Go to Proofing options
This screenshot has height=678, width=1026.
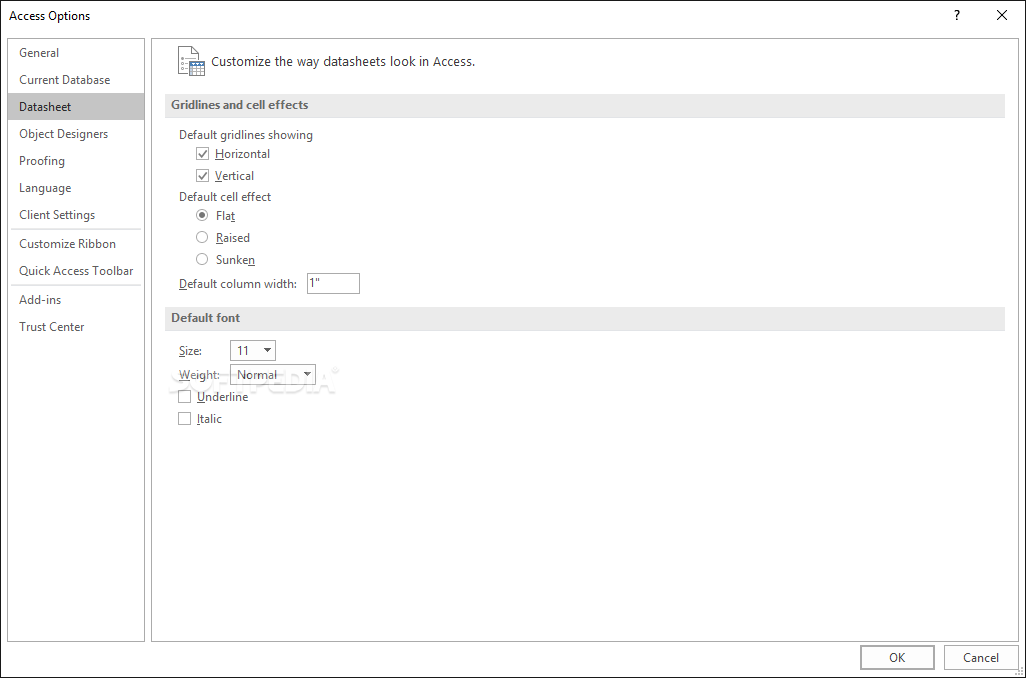(76, 161)
